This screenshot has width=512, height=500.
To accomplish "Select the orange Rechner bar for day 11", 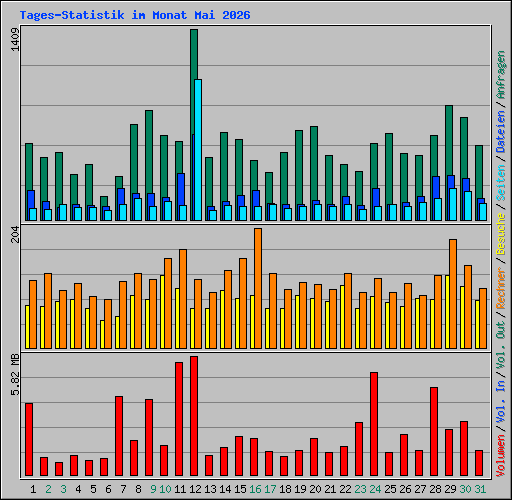I will click(x=183, y=299).
